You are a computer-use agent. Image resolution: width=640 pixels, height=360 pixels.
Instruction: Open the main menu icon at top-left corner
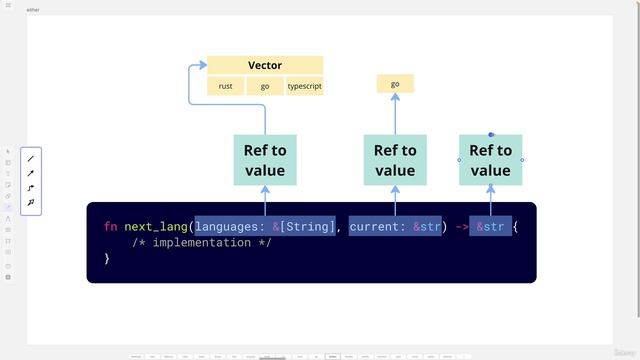click(x=8, y=5)
